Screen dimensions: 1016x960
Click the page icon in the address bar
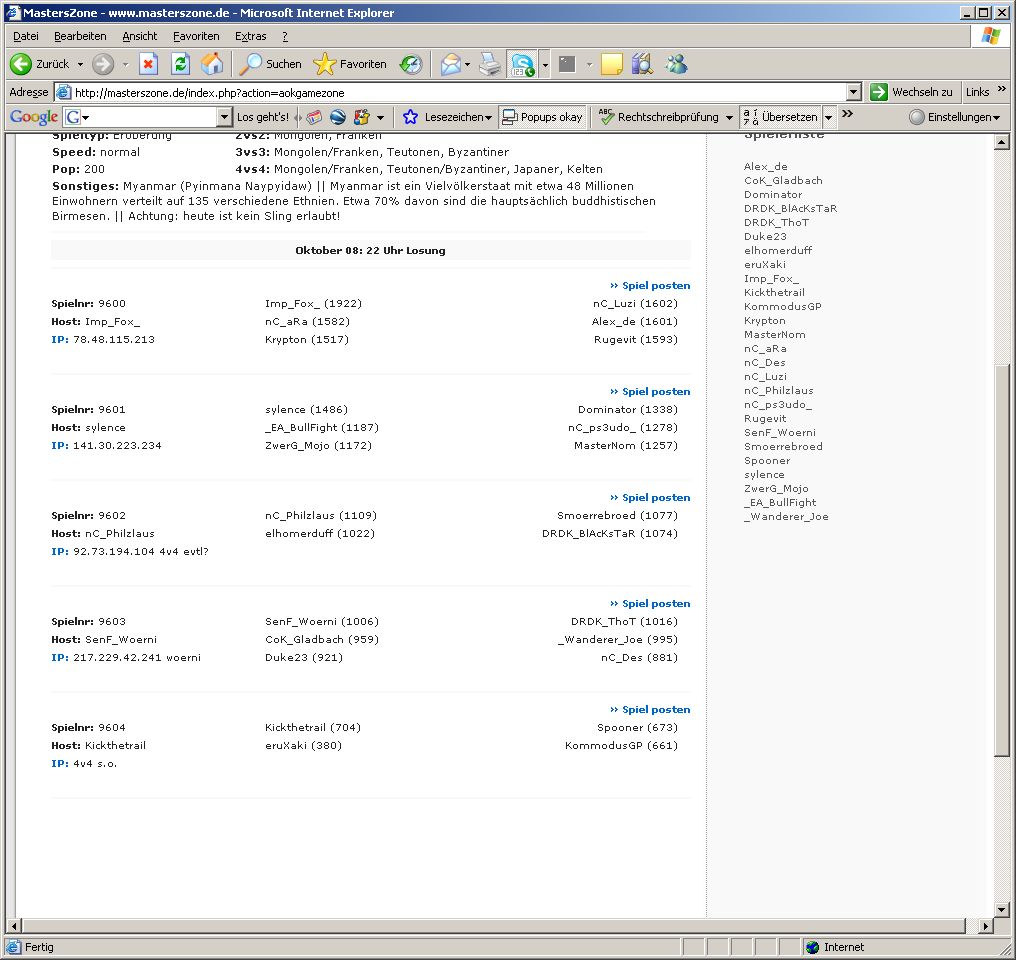point(64,93)
